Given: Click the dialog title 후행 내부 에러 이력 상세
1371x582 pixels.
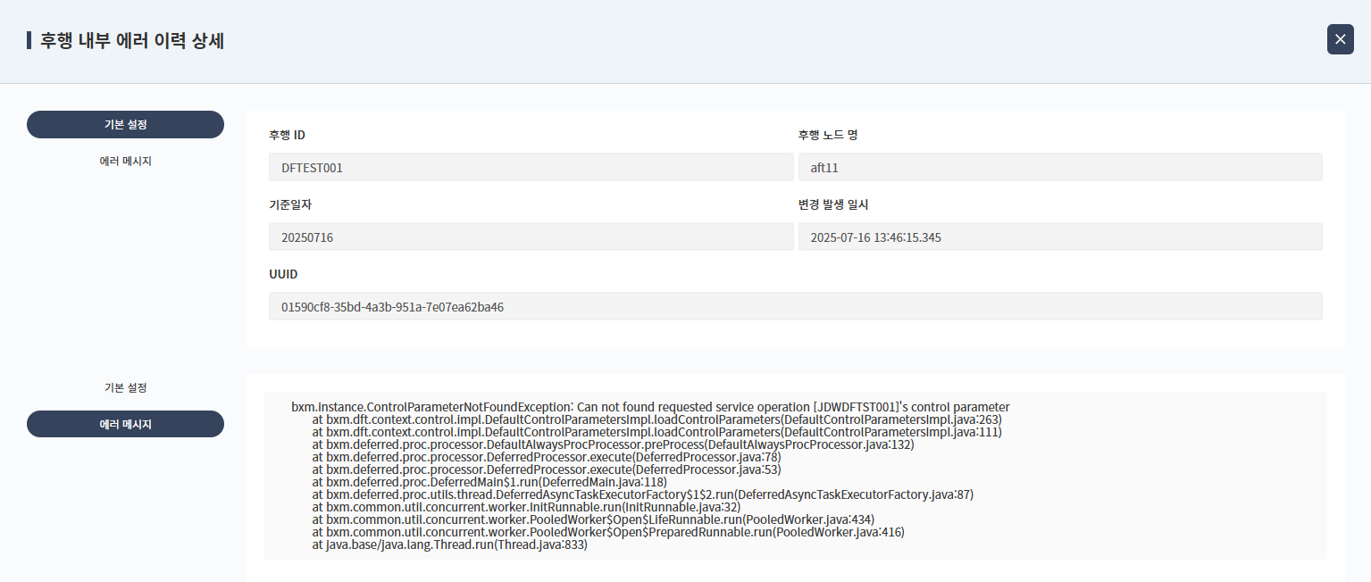Looking at the screenshot, I should (132, 41).
